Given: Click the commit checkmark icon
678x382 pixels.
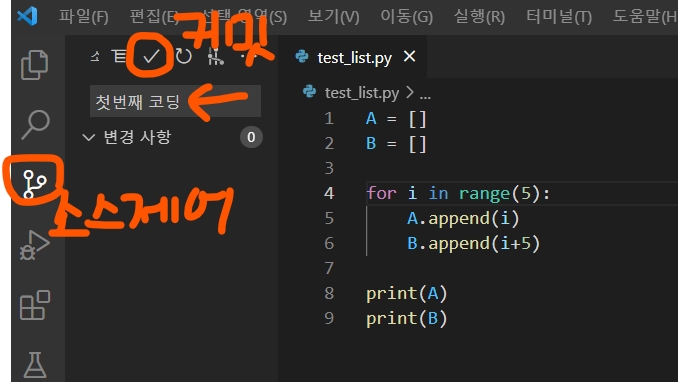Looking at the screenshot, I should click(151, 56).
